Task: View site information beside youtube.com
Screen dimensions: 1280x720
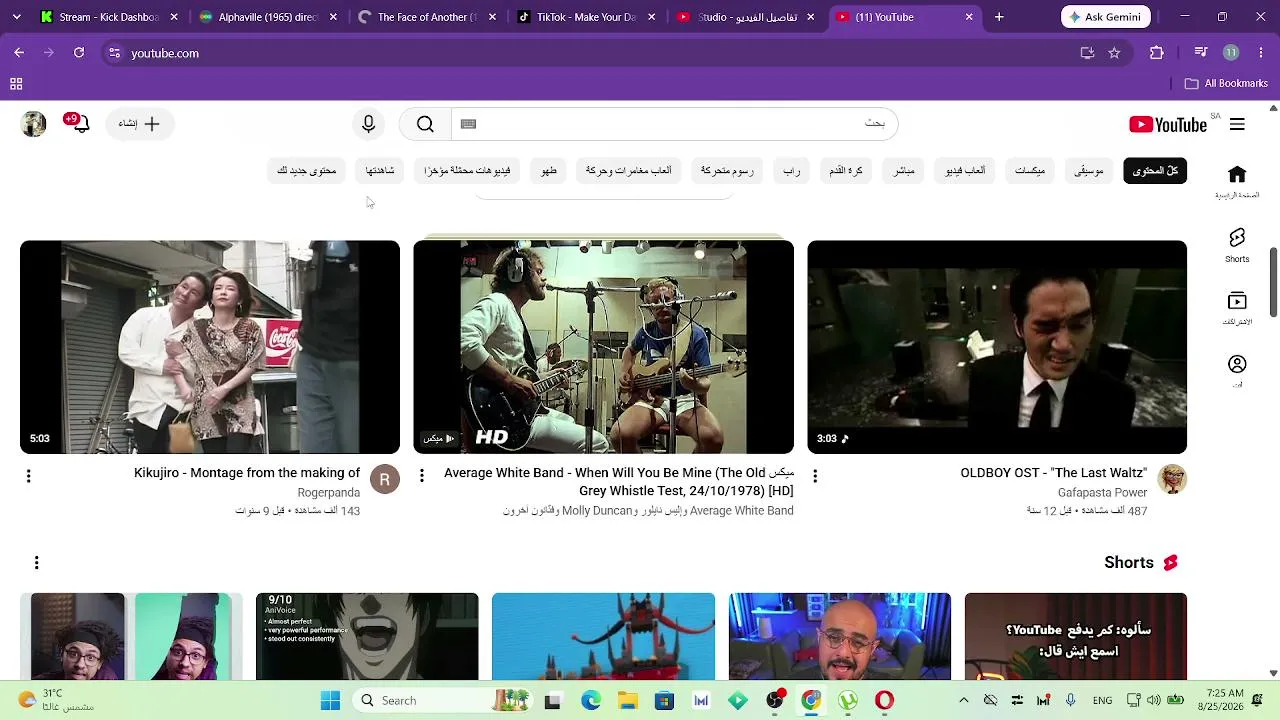Action: [115, 53]
